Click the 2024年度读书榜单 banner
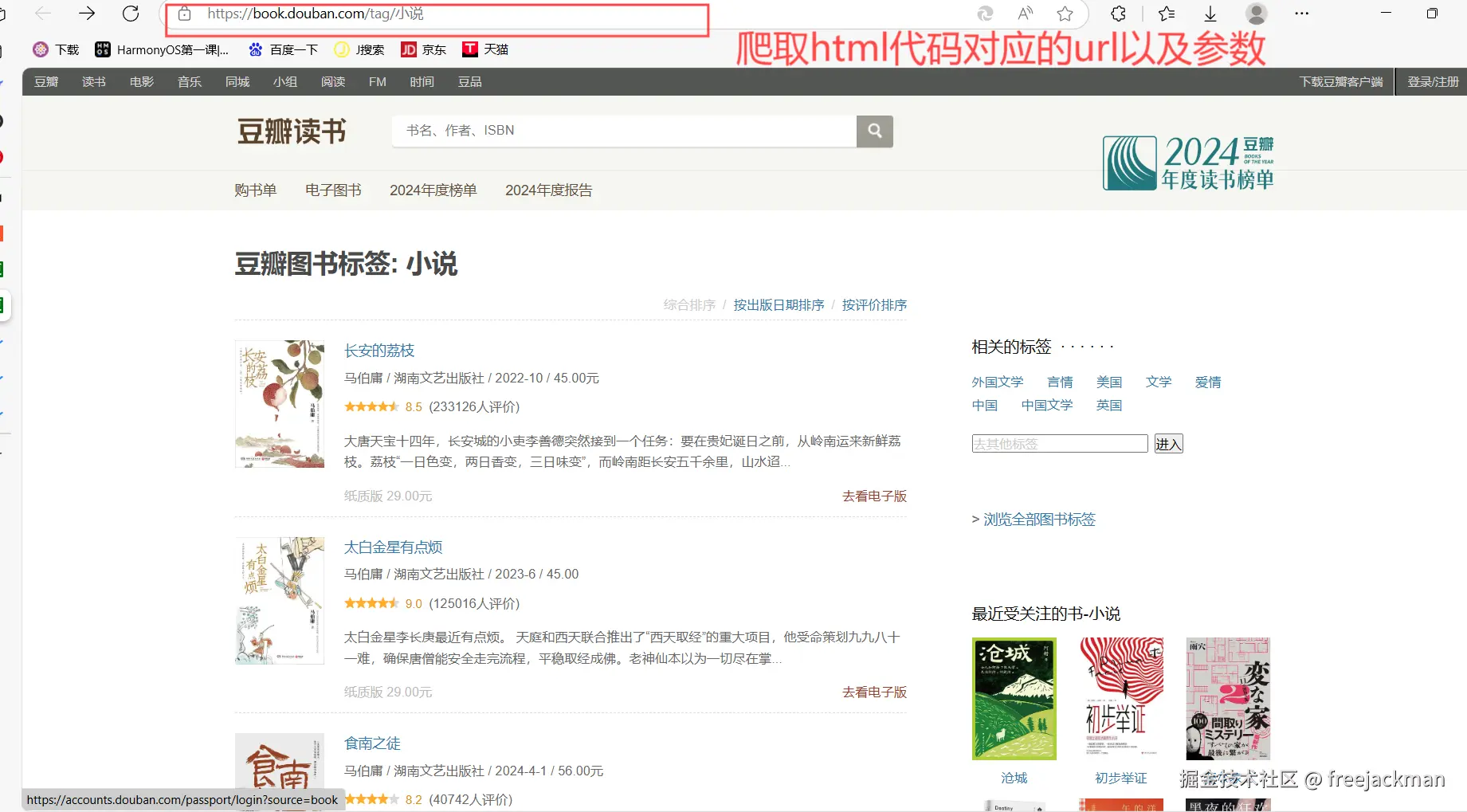 [x=1188, y=163]
